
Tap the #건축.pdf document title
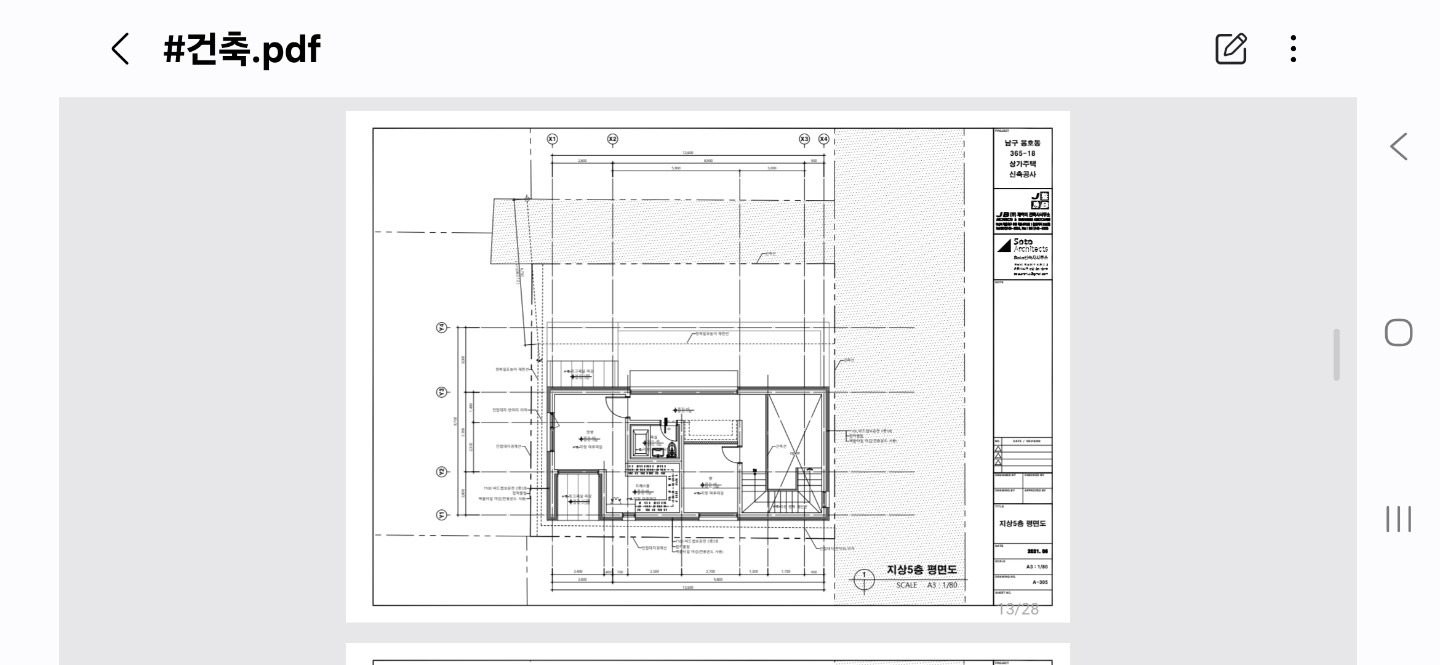click(x=242, y=48)
